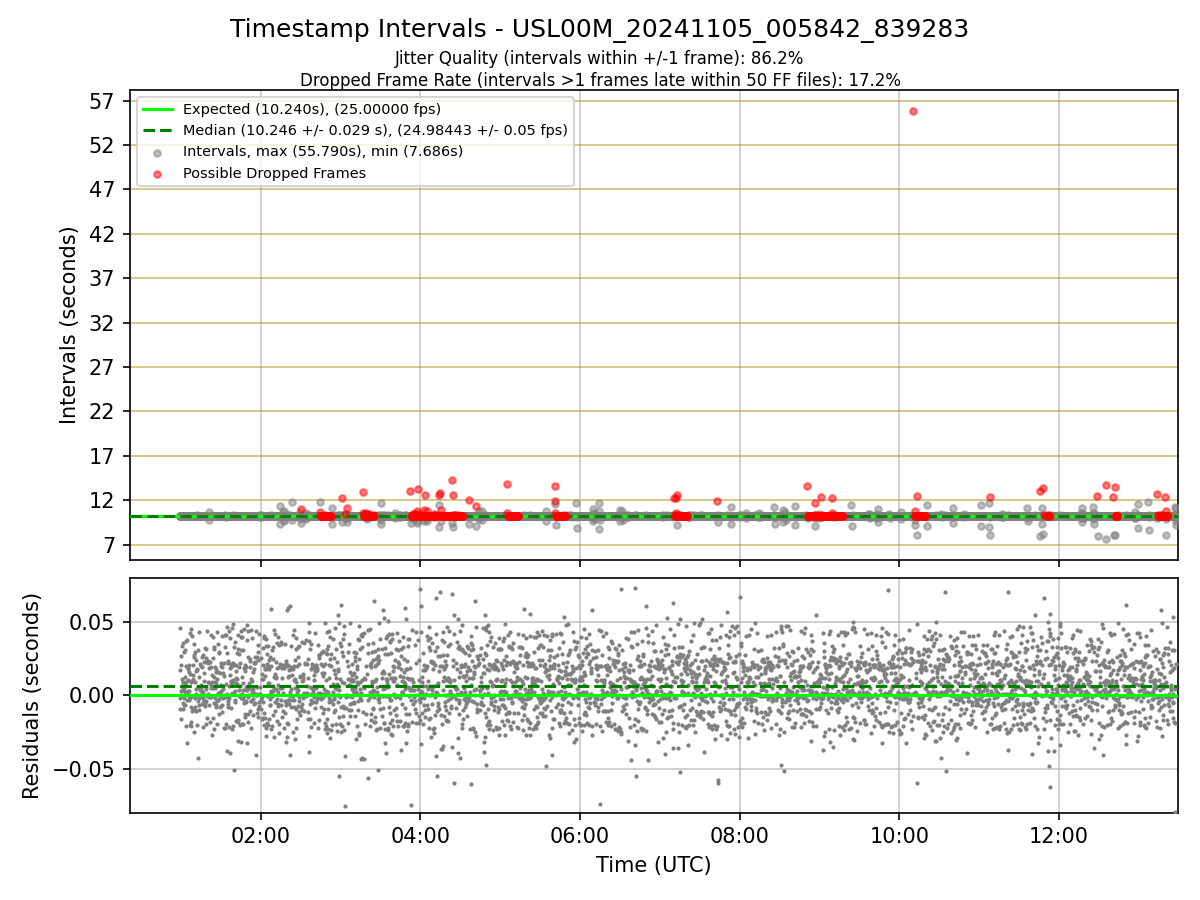Click the 57 tick on the intervals axis

[x=103, y=101]
